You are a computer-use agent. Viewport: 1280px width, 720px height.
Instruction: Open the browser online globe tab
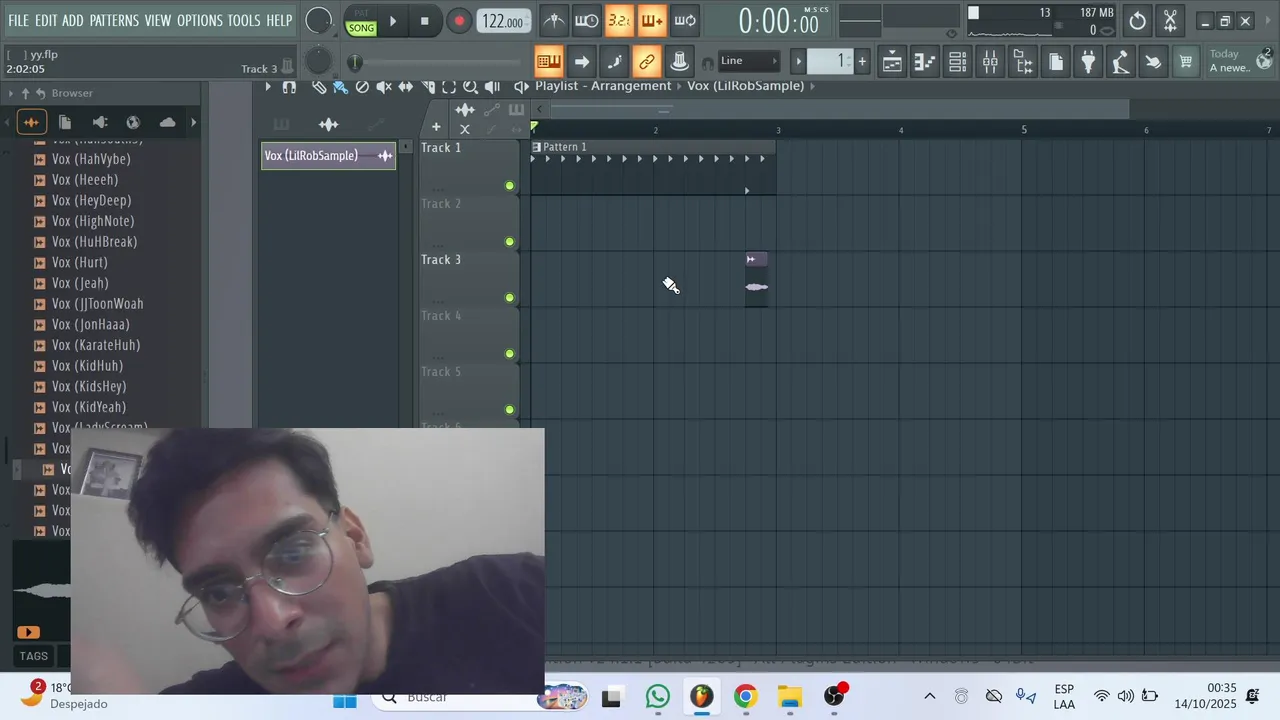click(133, 122)
